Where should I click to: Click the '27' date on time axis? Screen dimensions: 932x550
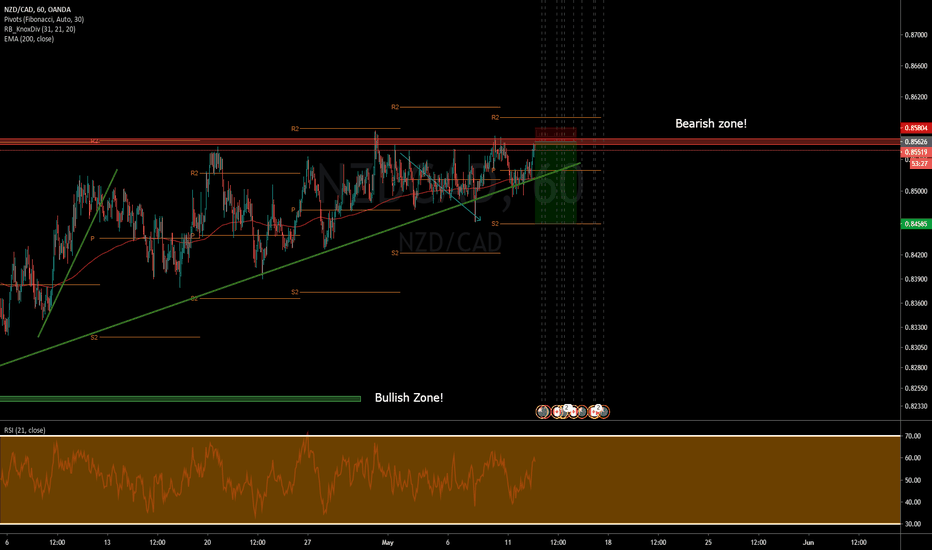(307, 542)
